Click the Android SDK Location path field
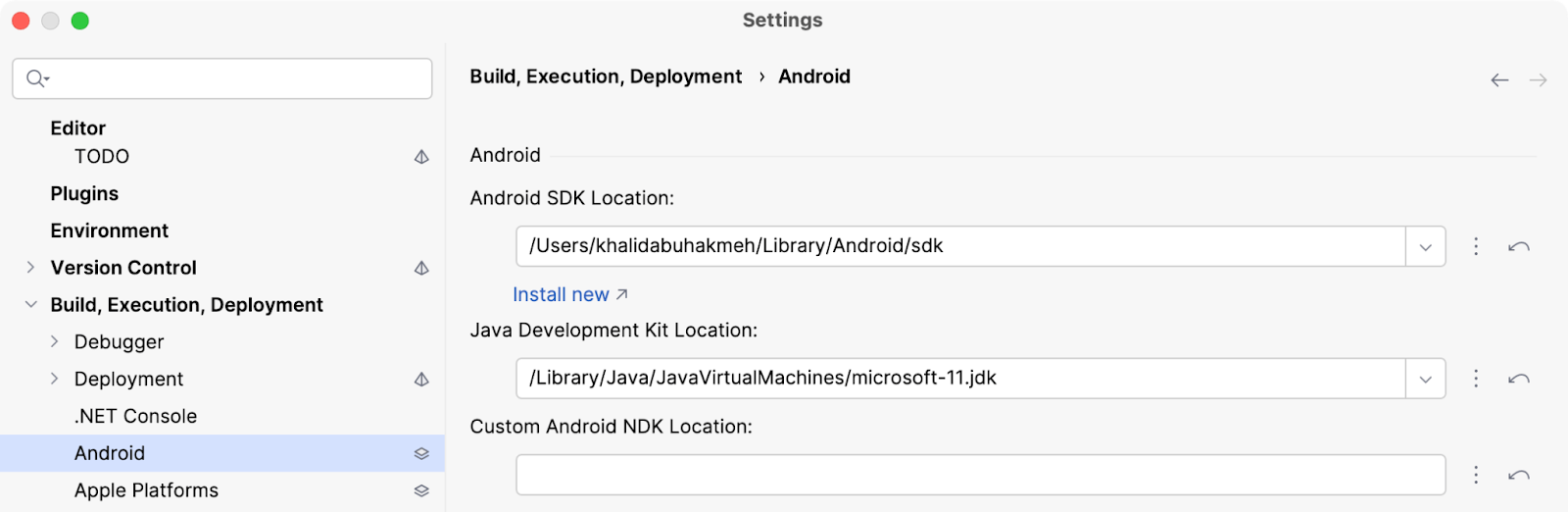 [960, 246]
